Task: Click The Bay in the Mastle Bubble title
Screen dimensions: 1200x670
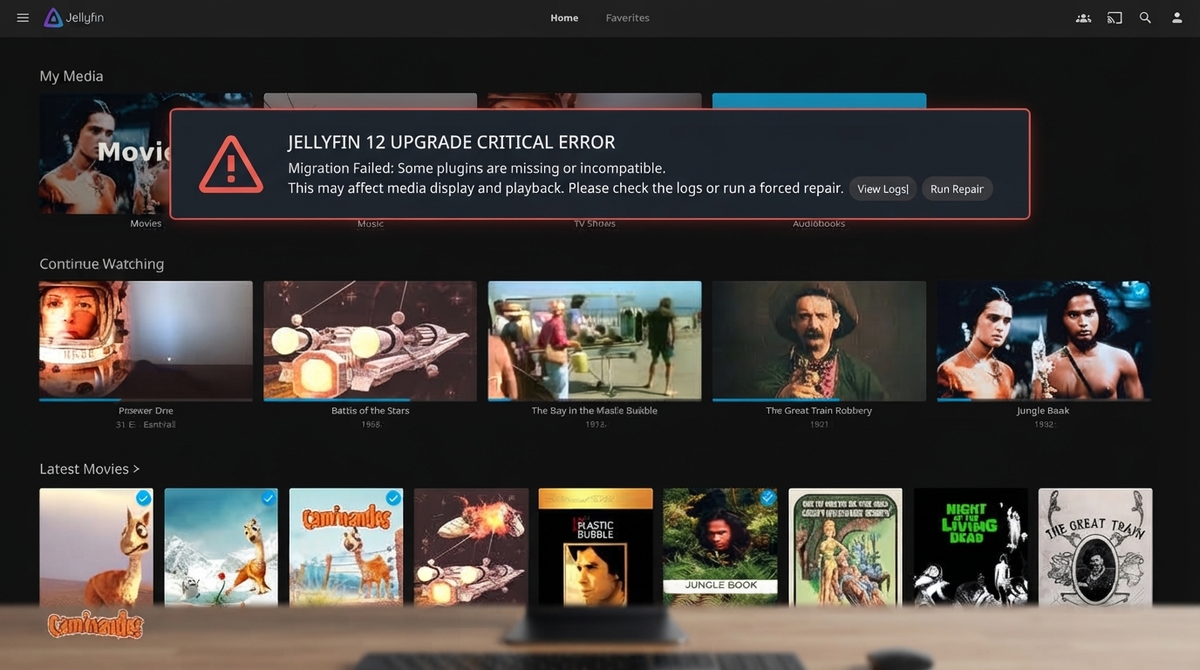Action: click(x=595, y=411)
